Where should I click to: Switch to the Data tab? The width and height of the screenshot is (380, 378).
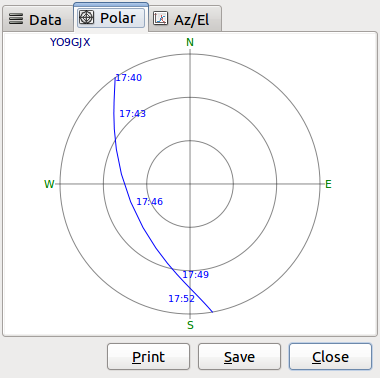37,19
